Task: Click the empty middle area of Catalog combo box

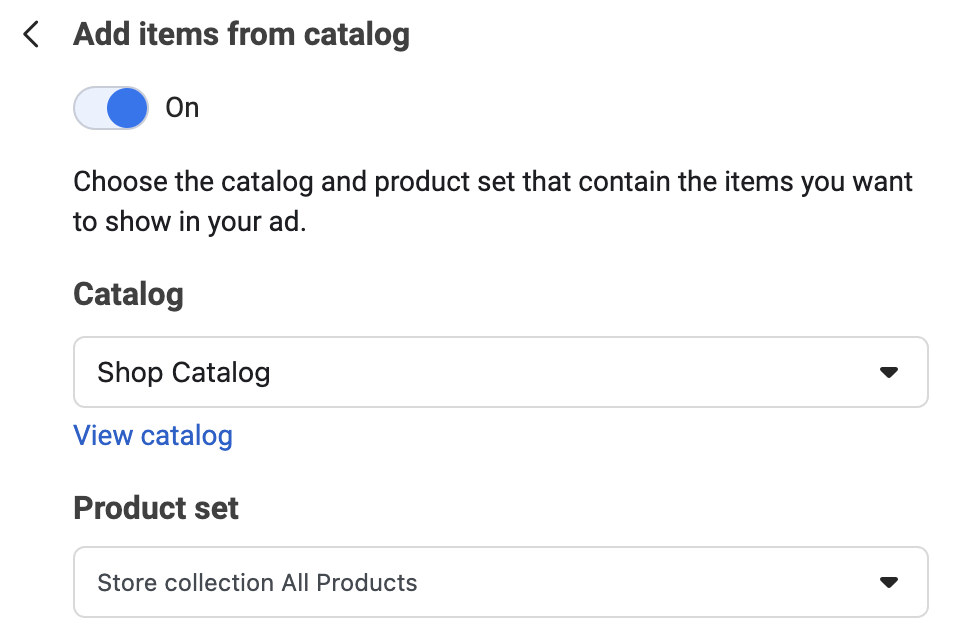Action: click(560, 373)
